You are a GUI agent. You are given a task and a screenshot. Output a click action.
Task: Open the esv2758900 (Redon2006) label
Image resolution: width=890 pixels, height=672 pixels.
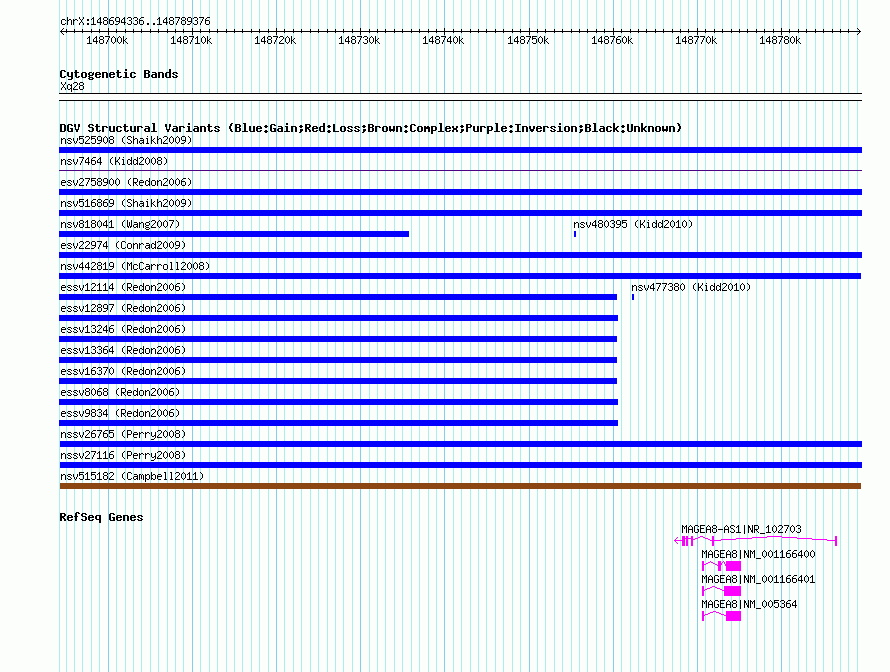(x=126, y=182)
